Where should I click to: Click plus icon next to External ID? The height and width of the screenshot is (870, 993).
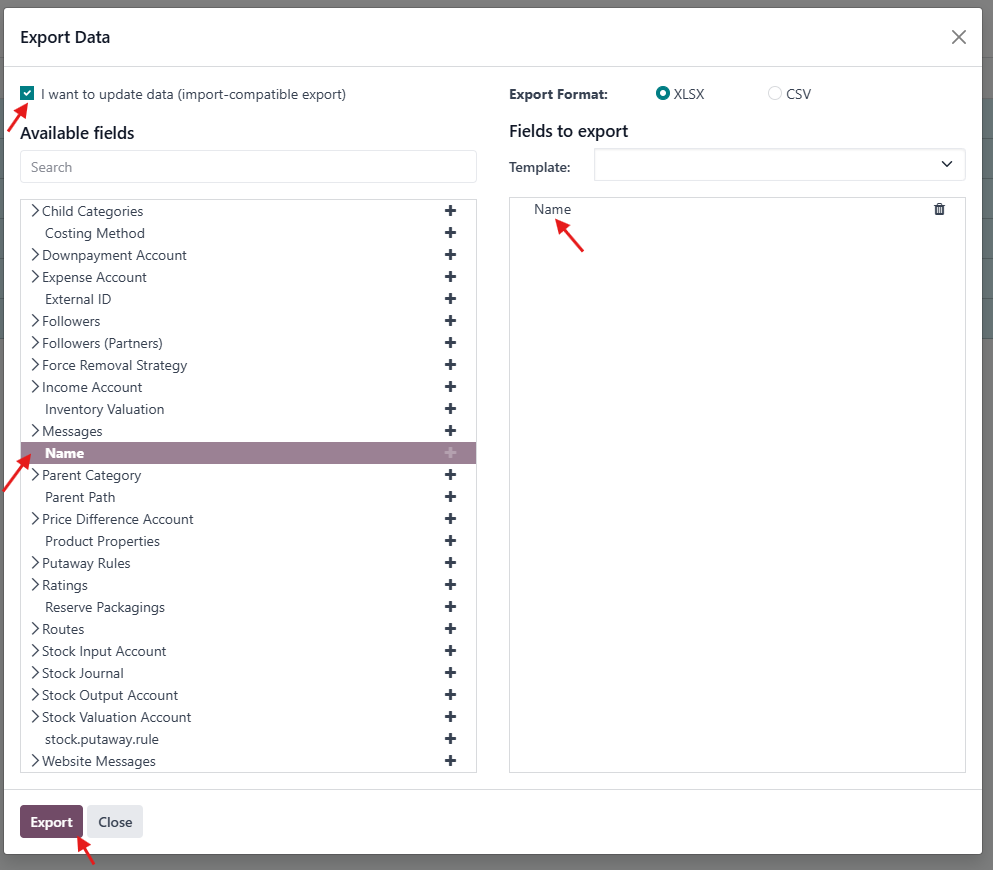point(450,299)
